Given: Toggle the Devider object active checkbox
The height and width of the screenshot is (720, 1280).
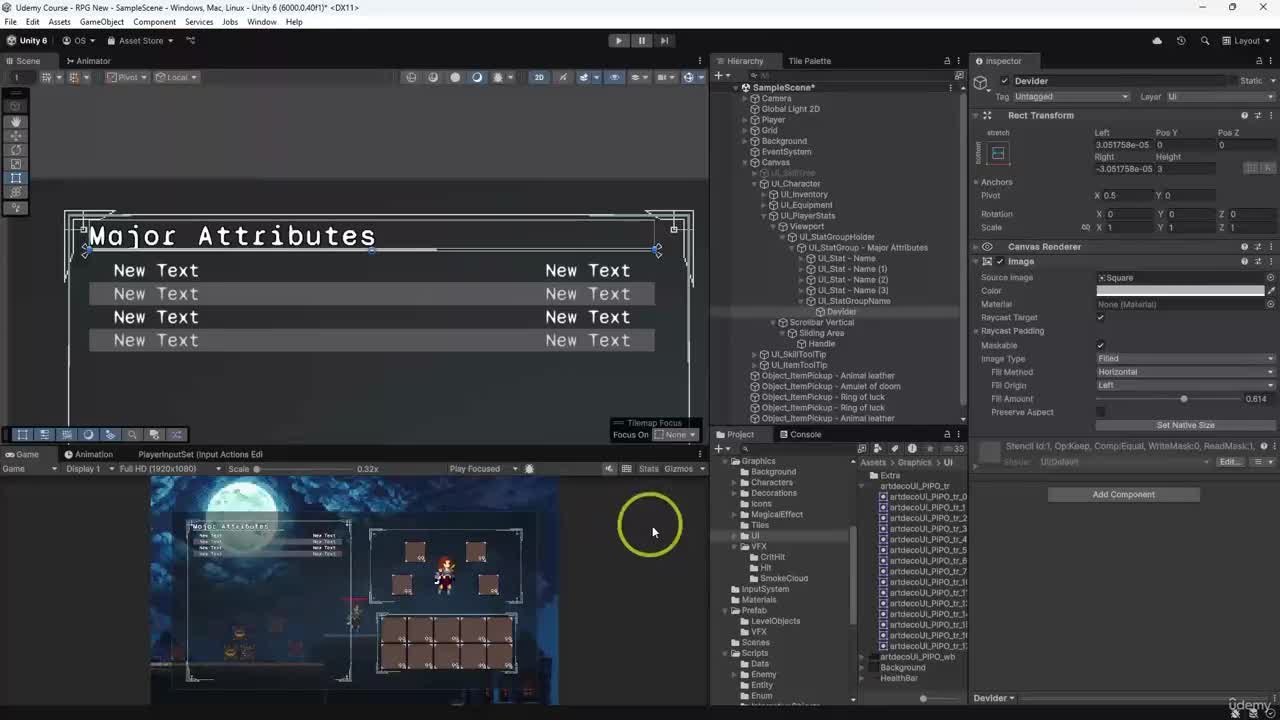Looking at the screenshot, I should (x=1004, y=81).
